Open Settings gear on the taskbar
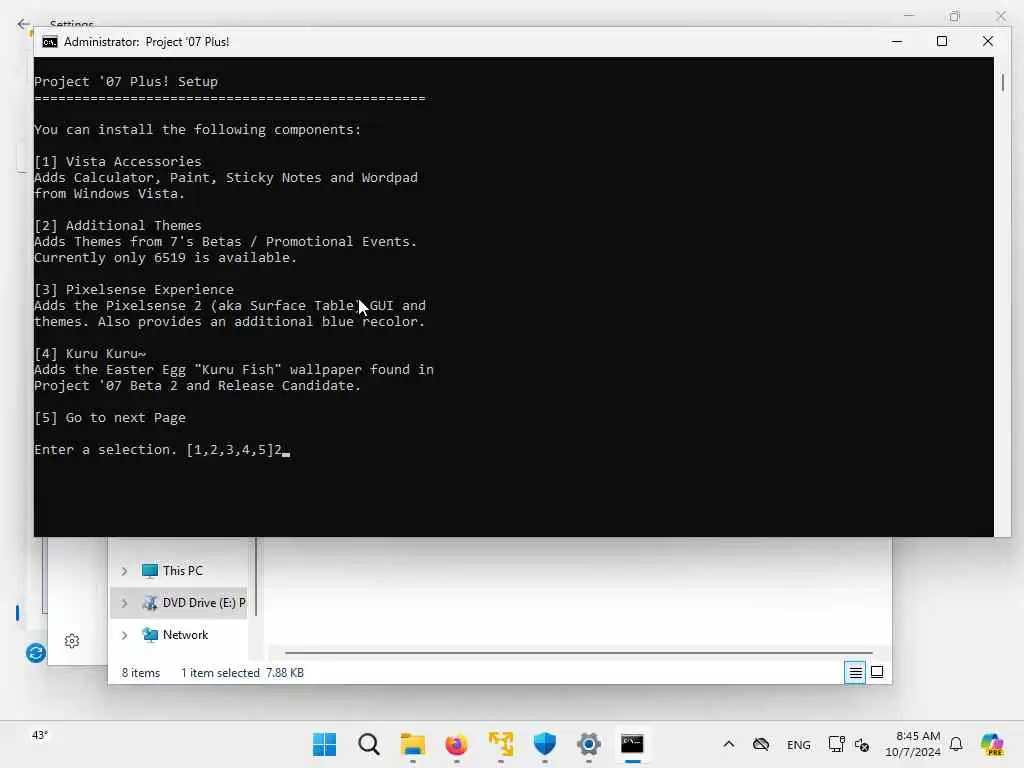Image resolution: width=1024 pixels, height=768 pixels. [588, 744]
